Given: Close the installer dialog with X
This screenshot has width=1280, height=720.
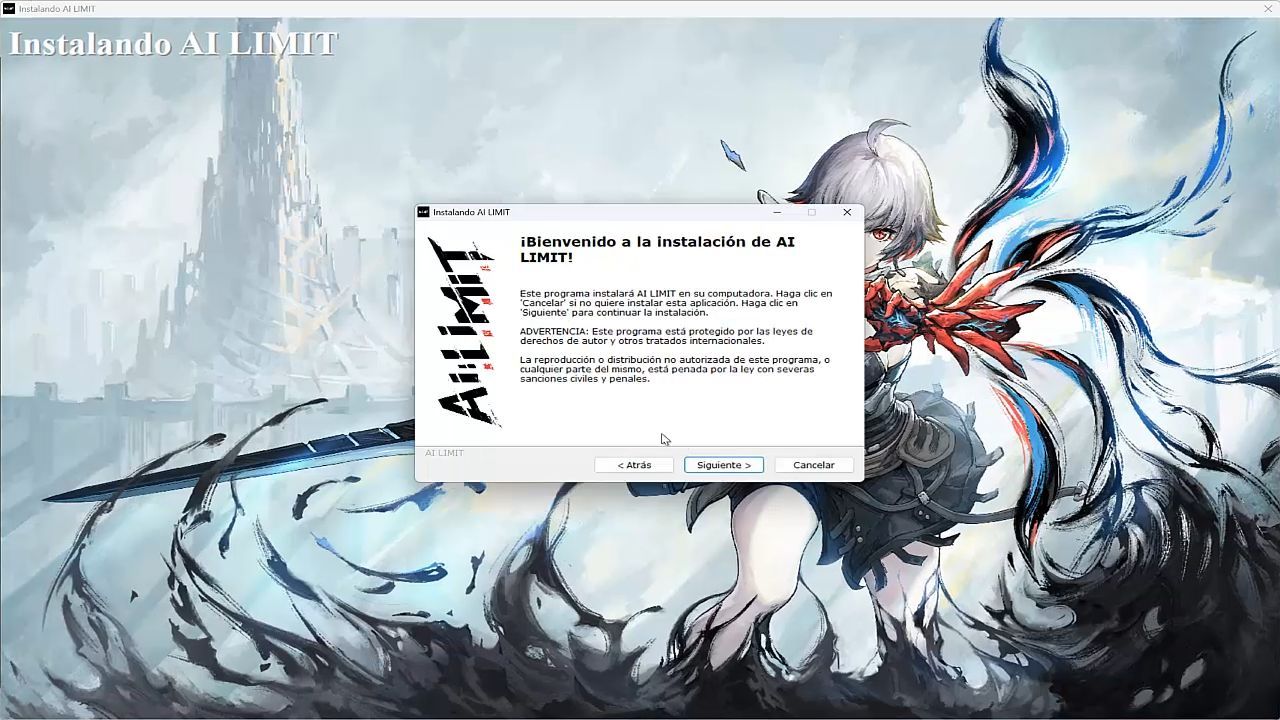Looking at the screenshot, I should pyautogui.click(x=847, y=212).
